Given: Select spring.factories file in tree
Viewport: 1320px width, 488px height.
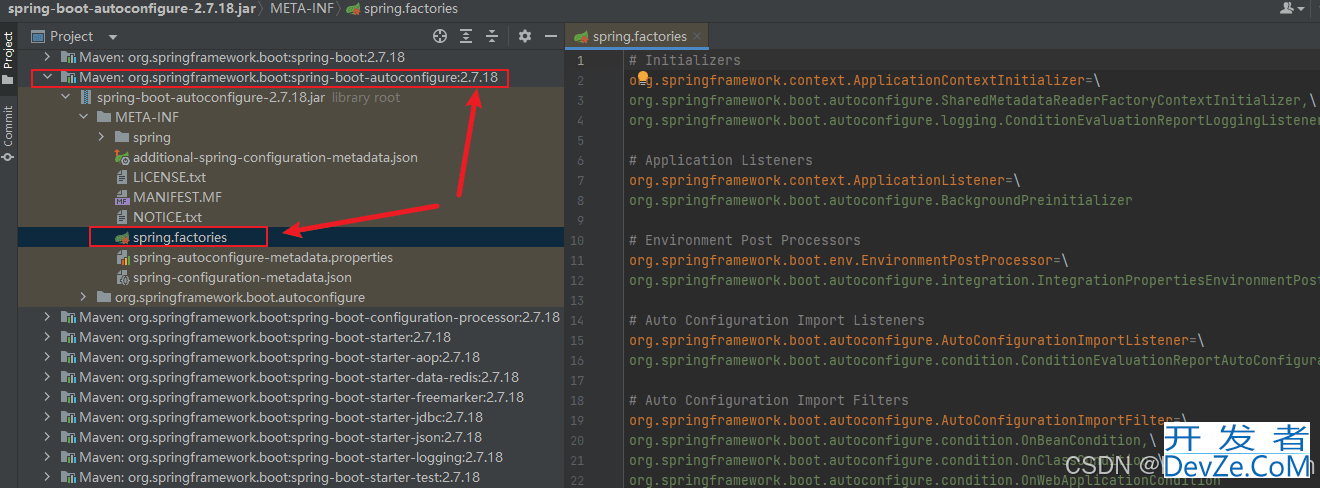Looking at the screenshot, I should tap(180, 237).
